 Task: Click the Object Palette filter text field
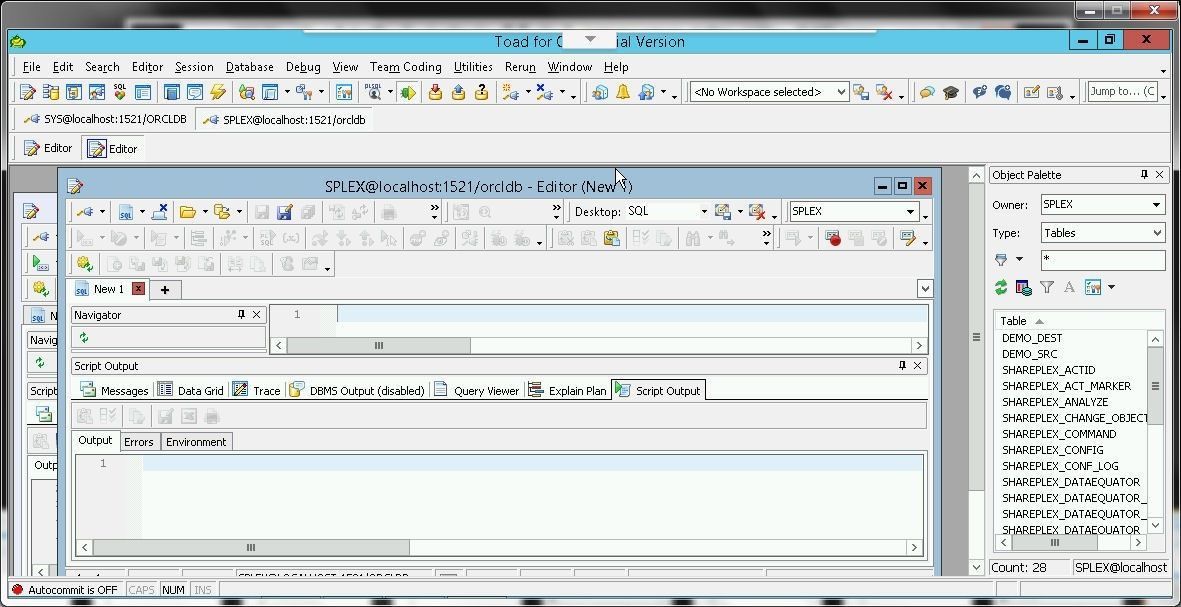[x=1103, y=260]
